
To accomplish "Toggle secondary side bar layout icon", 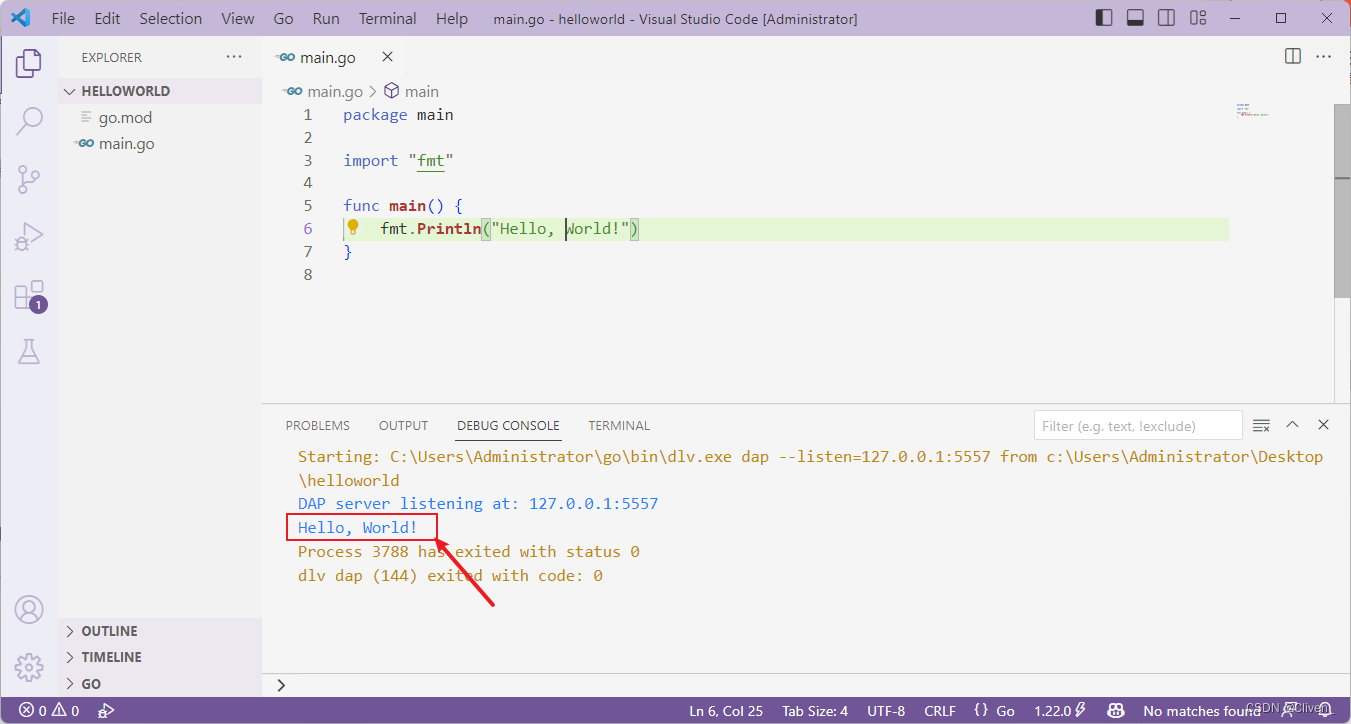I will coord(1166,18).
